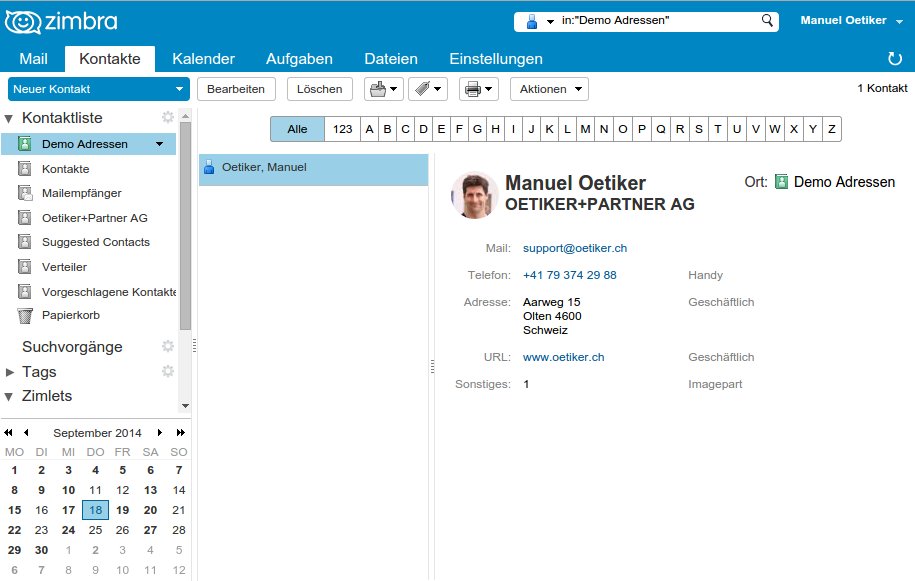Switch to the Einstellungen tab

click(496, 59)
